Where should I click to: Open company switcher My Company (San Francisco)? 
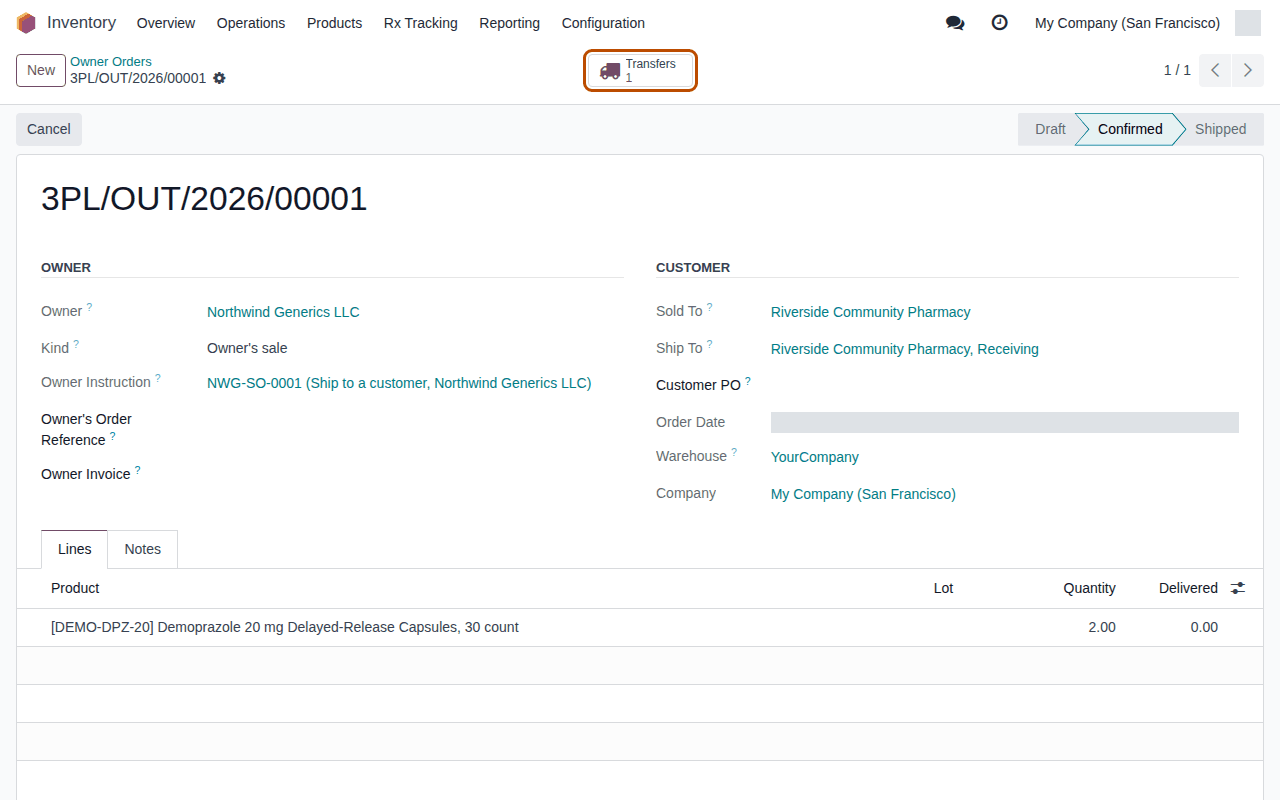(1127, 23)
